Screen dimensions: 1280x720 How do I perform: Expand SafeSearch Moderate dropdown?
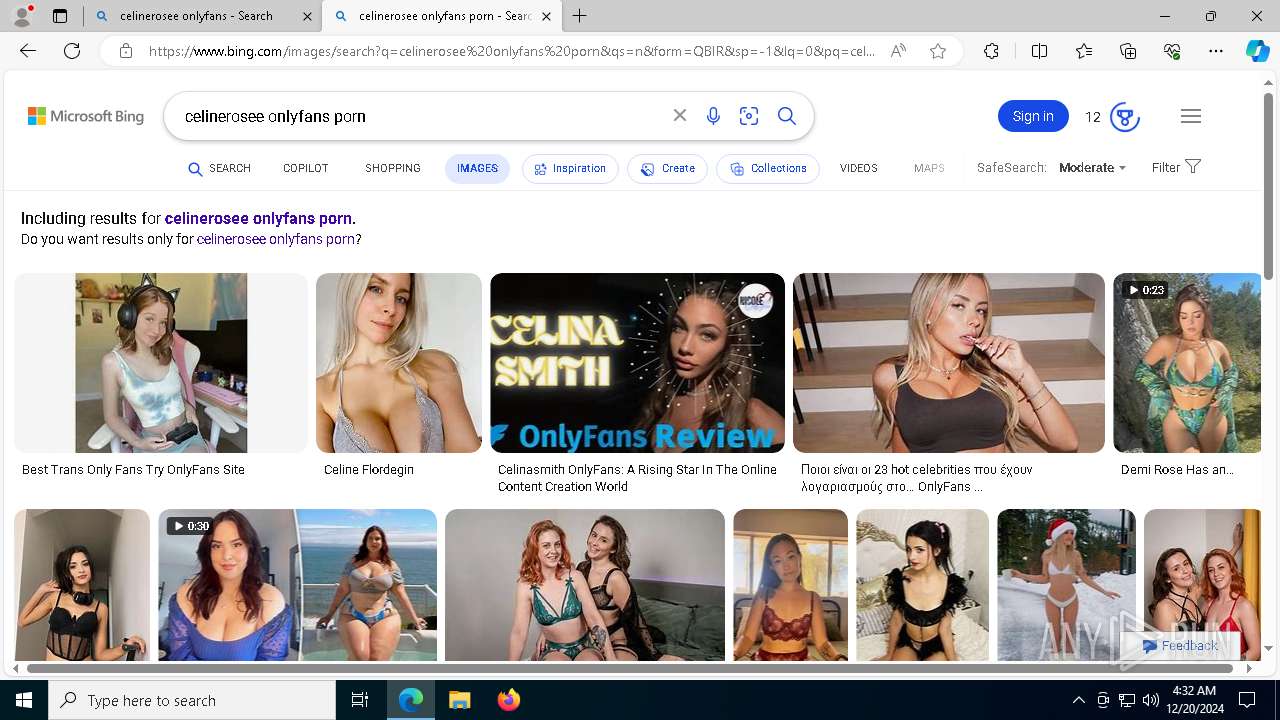tap(1092, 168)
